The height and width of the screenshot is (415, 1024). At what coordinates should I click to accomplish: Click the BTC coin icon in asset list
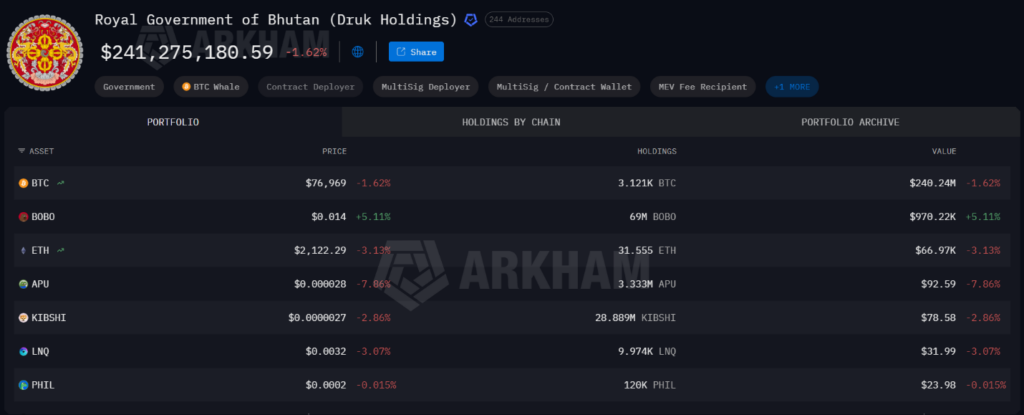pyautogui.click(x=24, y=183)
